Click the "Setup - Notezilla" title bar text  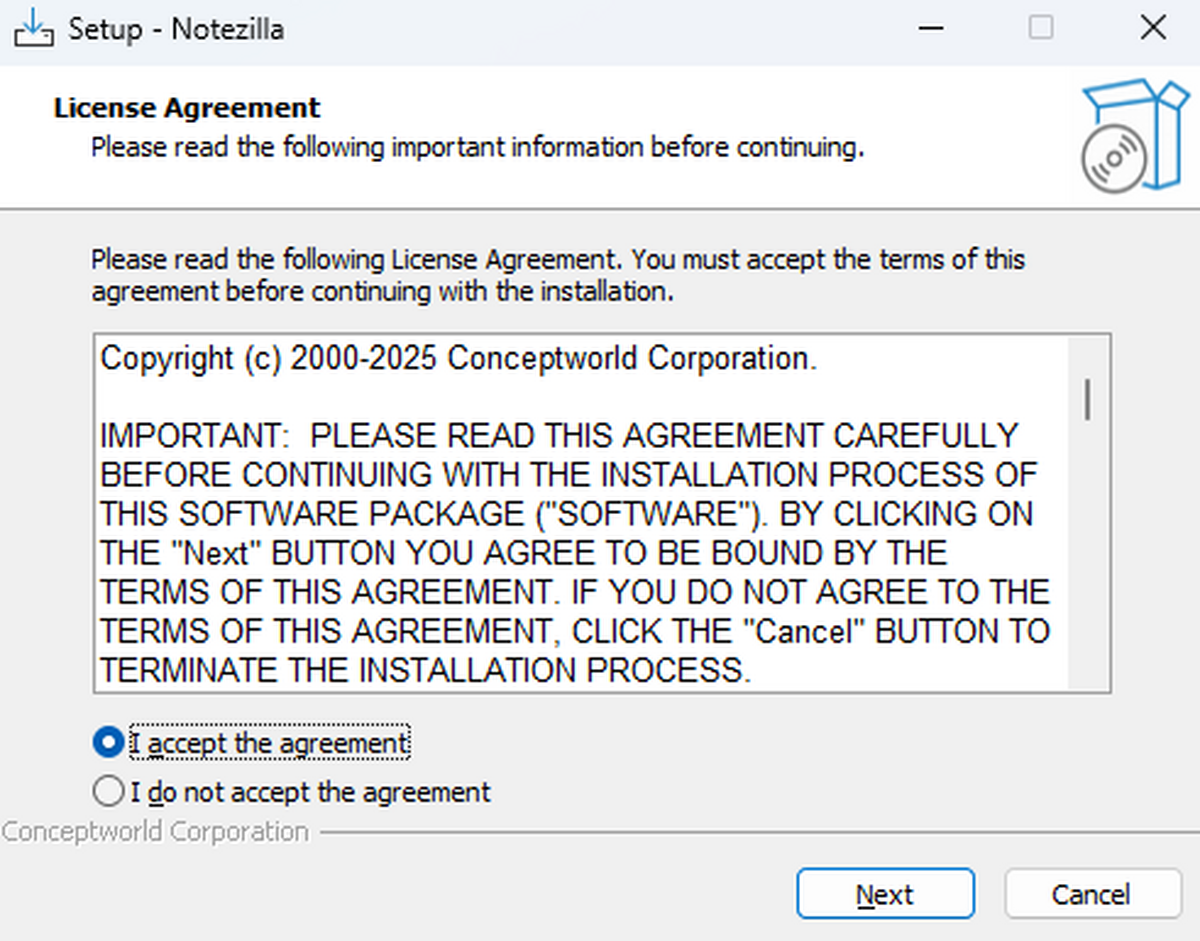click(176, 29)
